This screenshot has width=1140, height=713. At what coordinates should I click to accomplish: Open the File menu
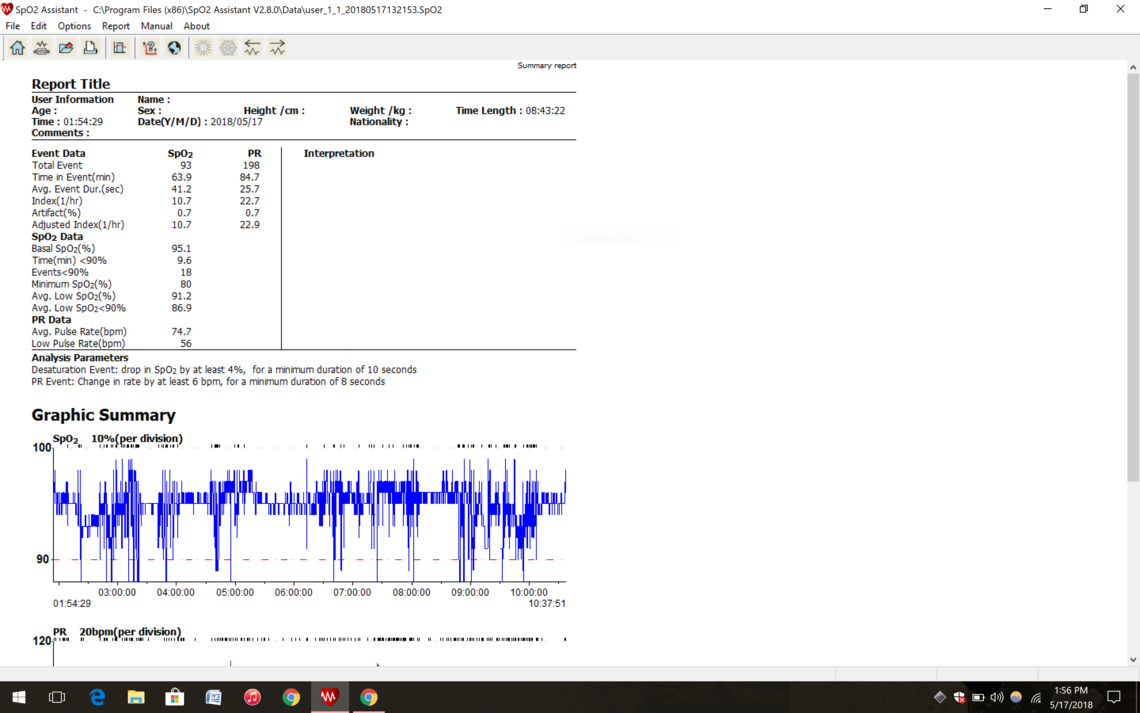coord(12,26)
